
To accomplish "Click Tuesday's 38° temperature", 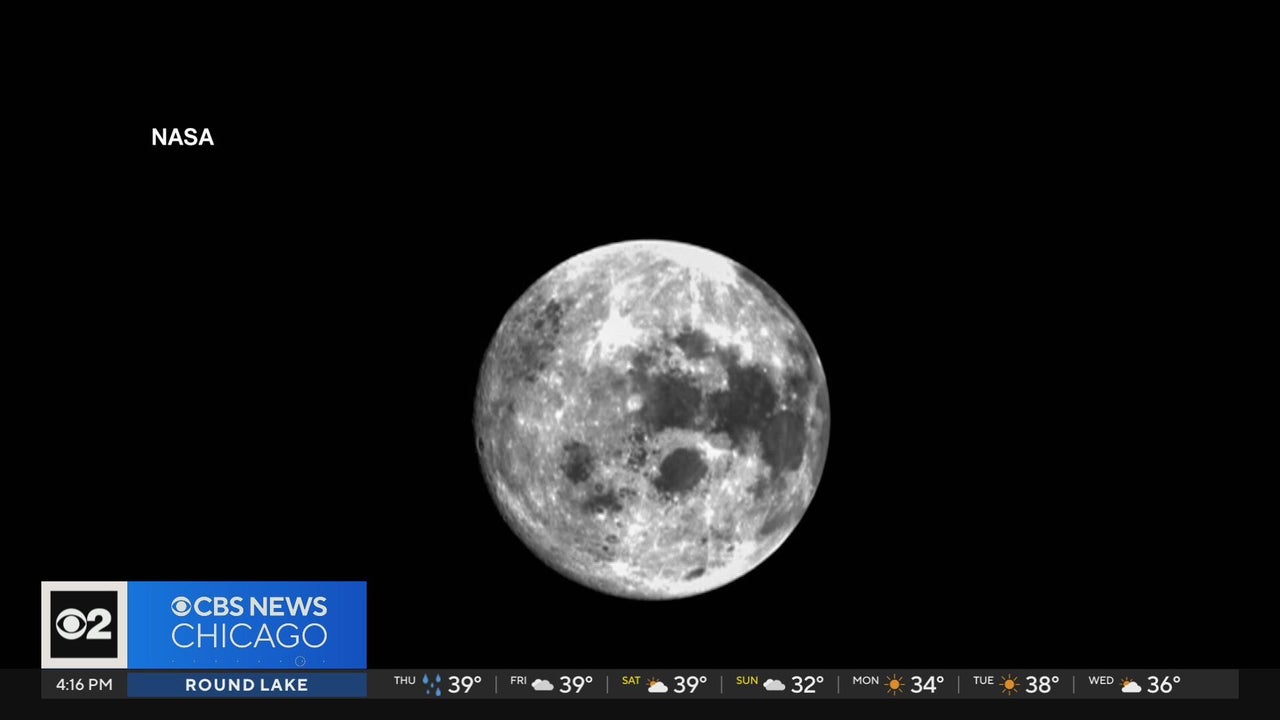I will click(x=1042, y=685).
